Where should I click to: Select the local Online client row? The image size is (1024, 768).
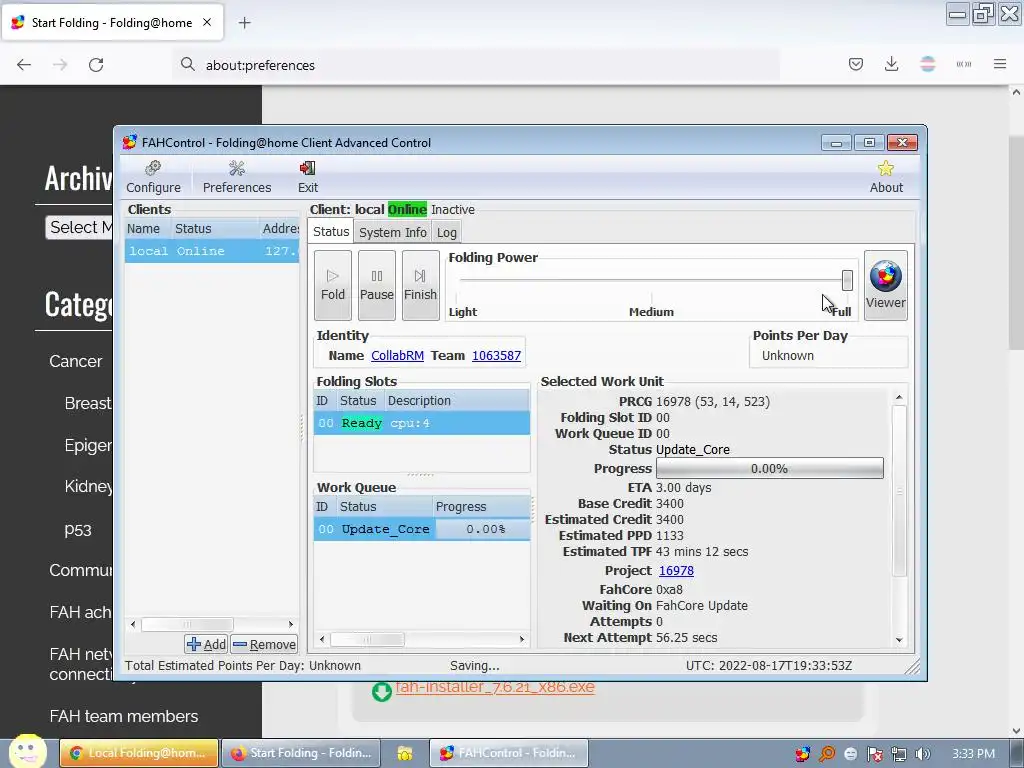point(212,251)
